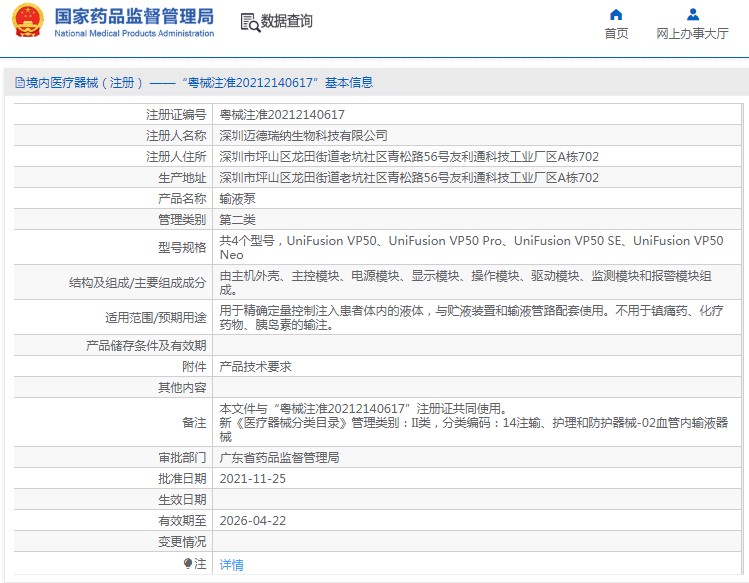Select the 第二类 category value
Viewport: 749px width, 583px height.
(x=237, y=220)
